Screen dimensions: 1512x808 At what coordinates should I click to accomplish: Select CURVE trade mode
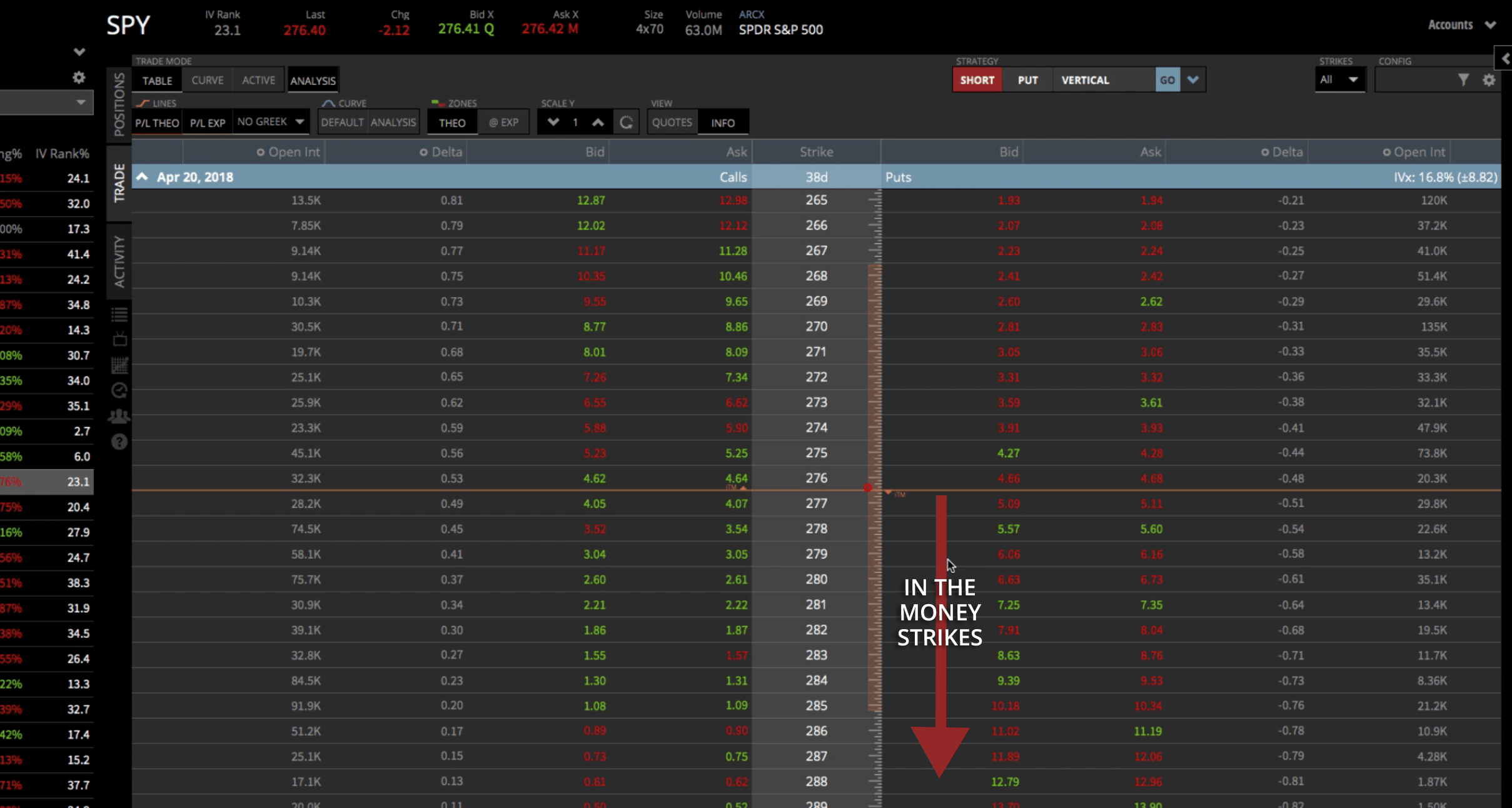(x=208, y=81)
